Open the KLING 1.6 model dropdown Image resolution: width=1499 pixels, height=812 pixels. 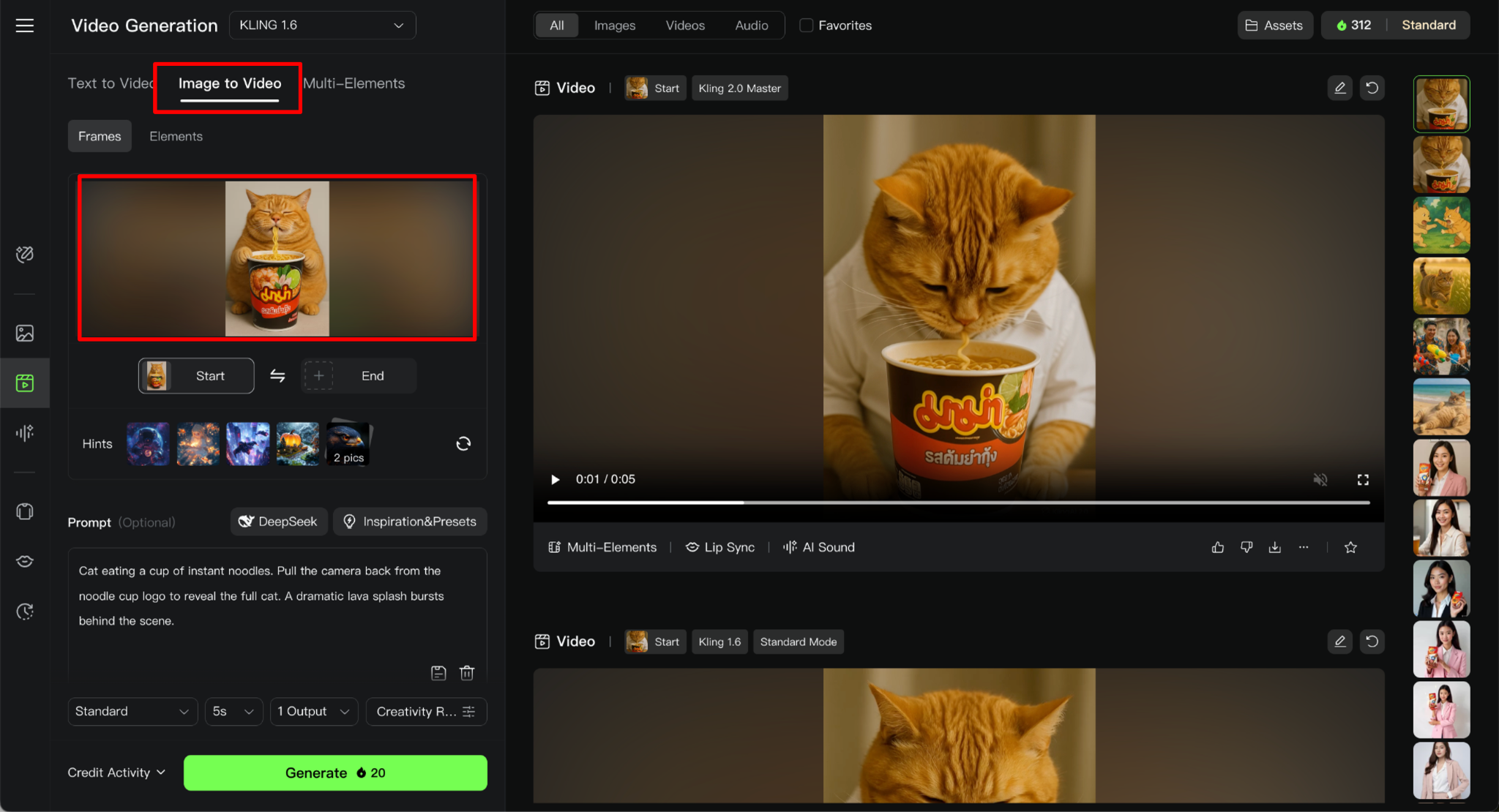[323, 26]
